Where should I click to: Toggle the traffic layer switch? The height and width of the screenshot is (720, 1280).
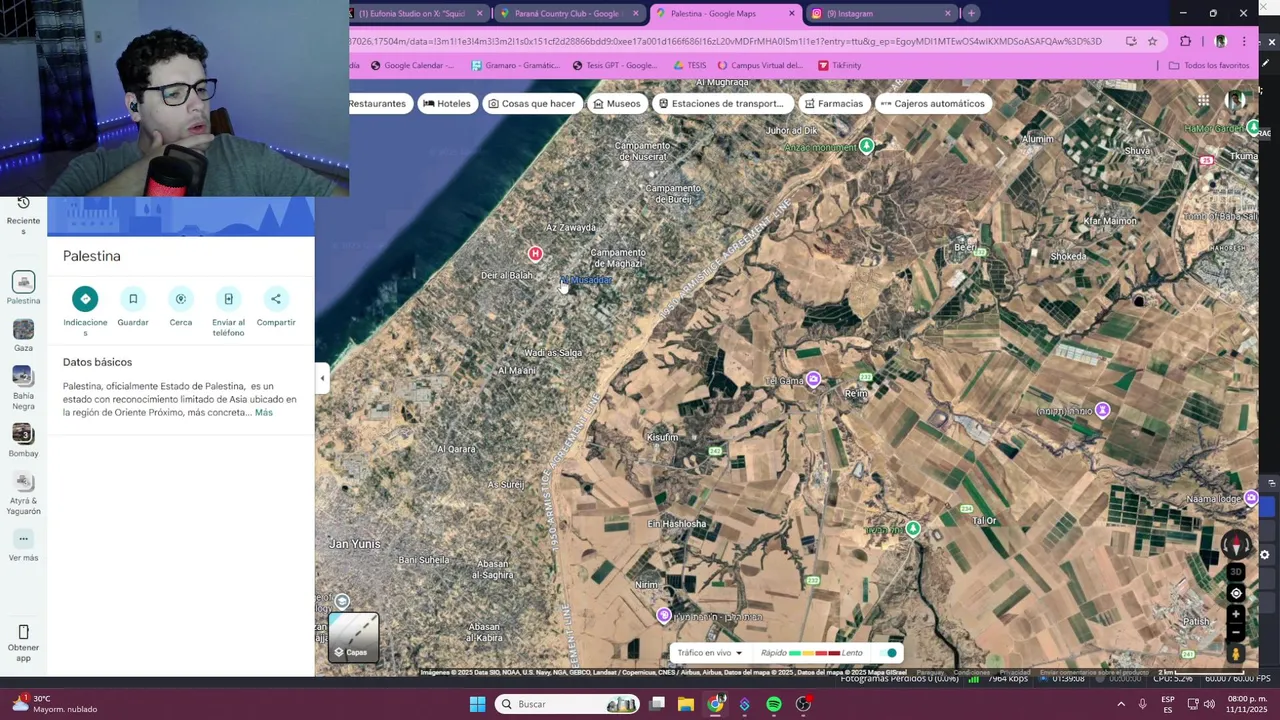[x=888, y=653]
